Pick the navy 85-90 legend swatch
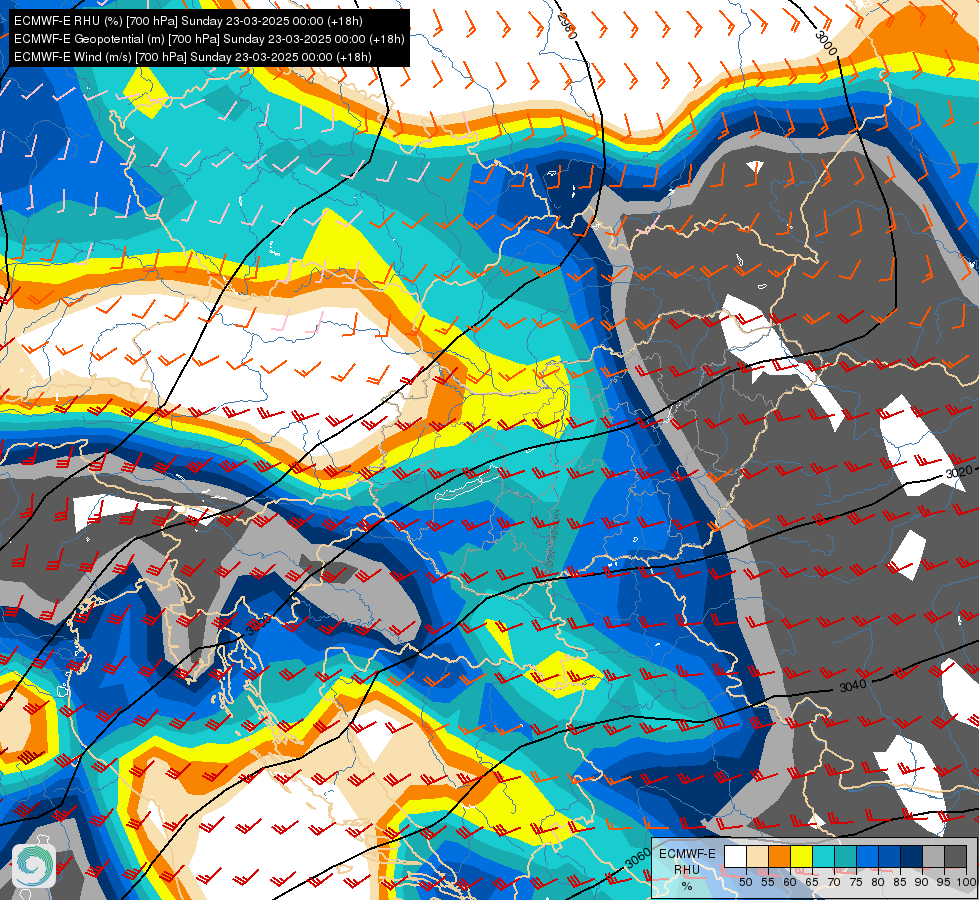The image size is (979, 900). tap(912, 856)
